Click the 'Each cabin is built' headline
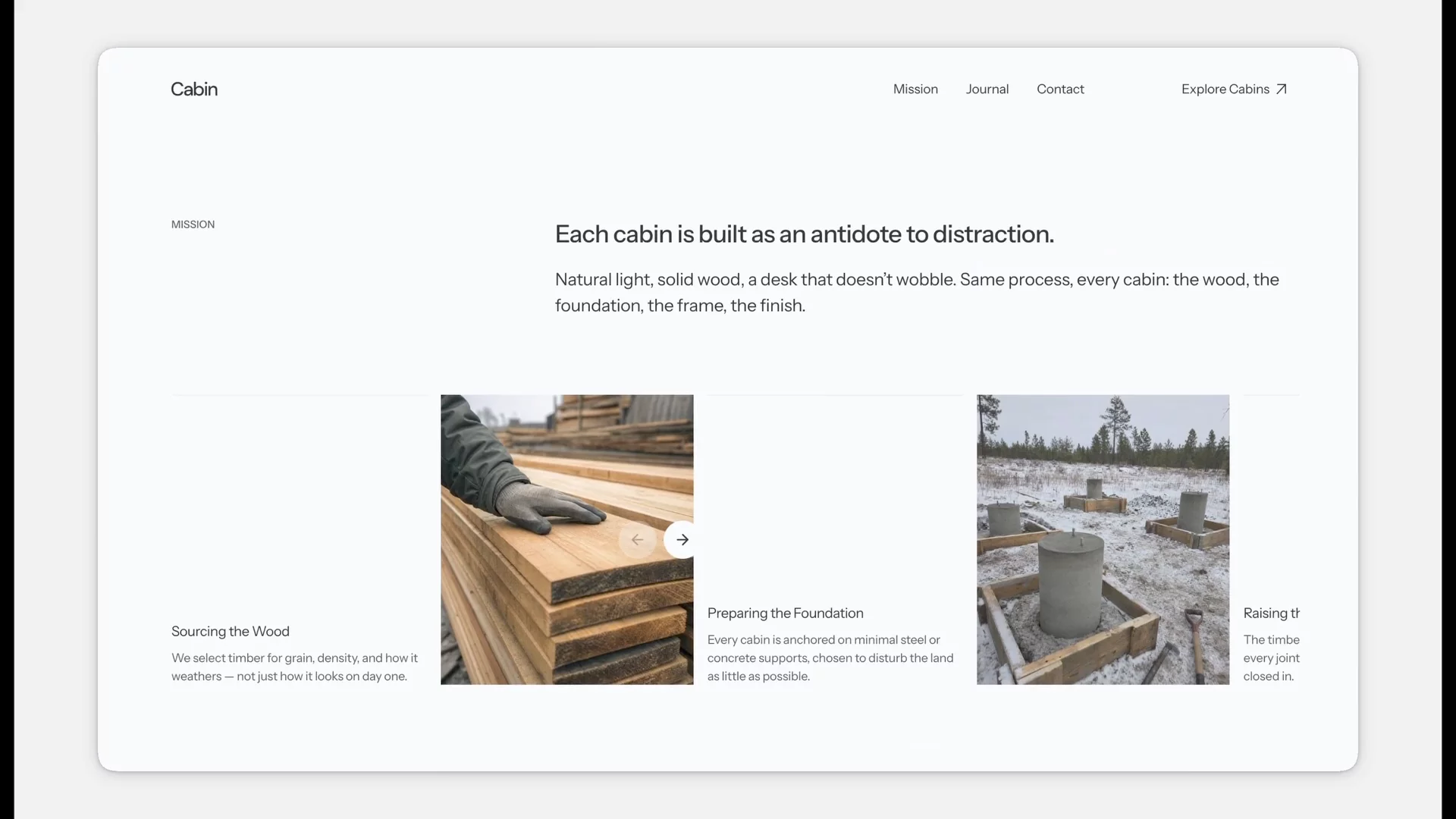The width and height of the screenshot is (1456, 819). [x=805, y=234]
